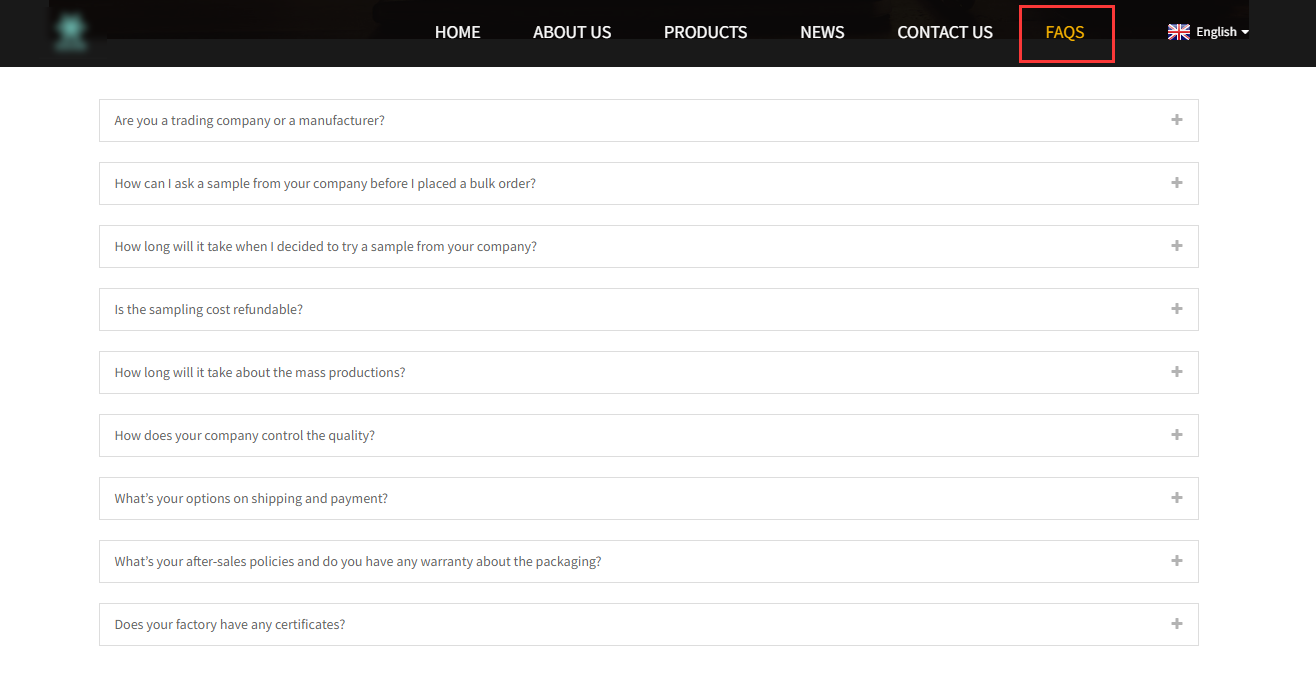Image resolution: width=1316 pixels, height=684 pixels.
Task: Click the 'Is the sampling cost refundable?' text
Action: [x=208, y=310]
